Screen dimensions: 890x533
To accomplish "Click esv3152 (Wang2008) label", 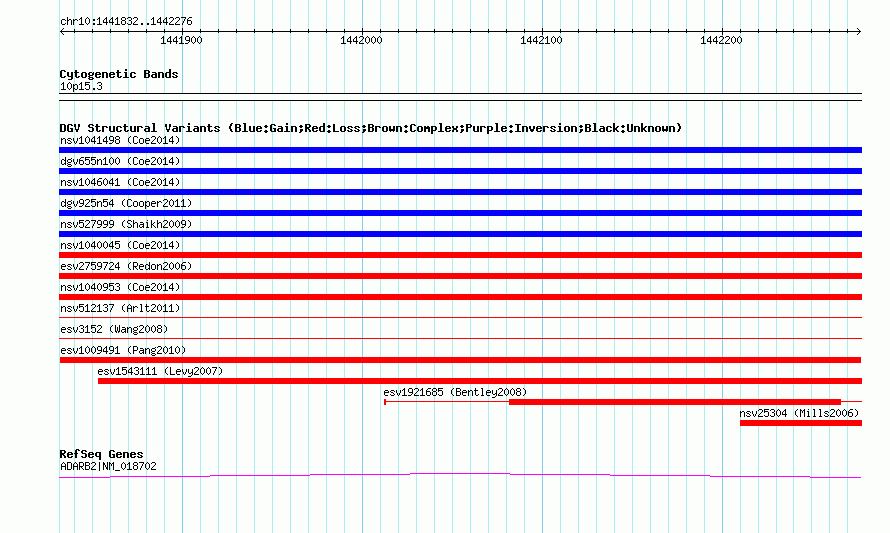I will tap(114, 329).
